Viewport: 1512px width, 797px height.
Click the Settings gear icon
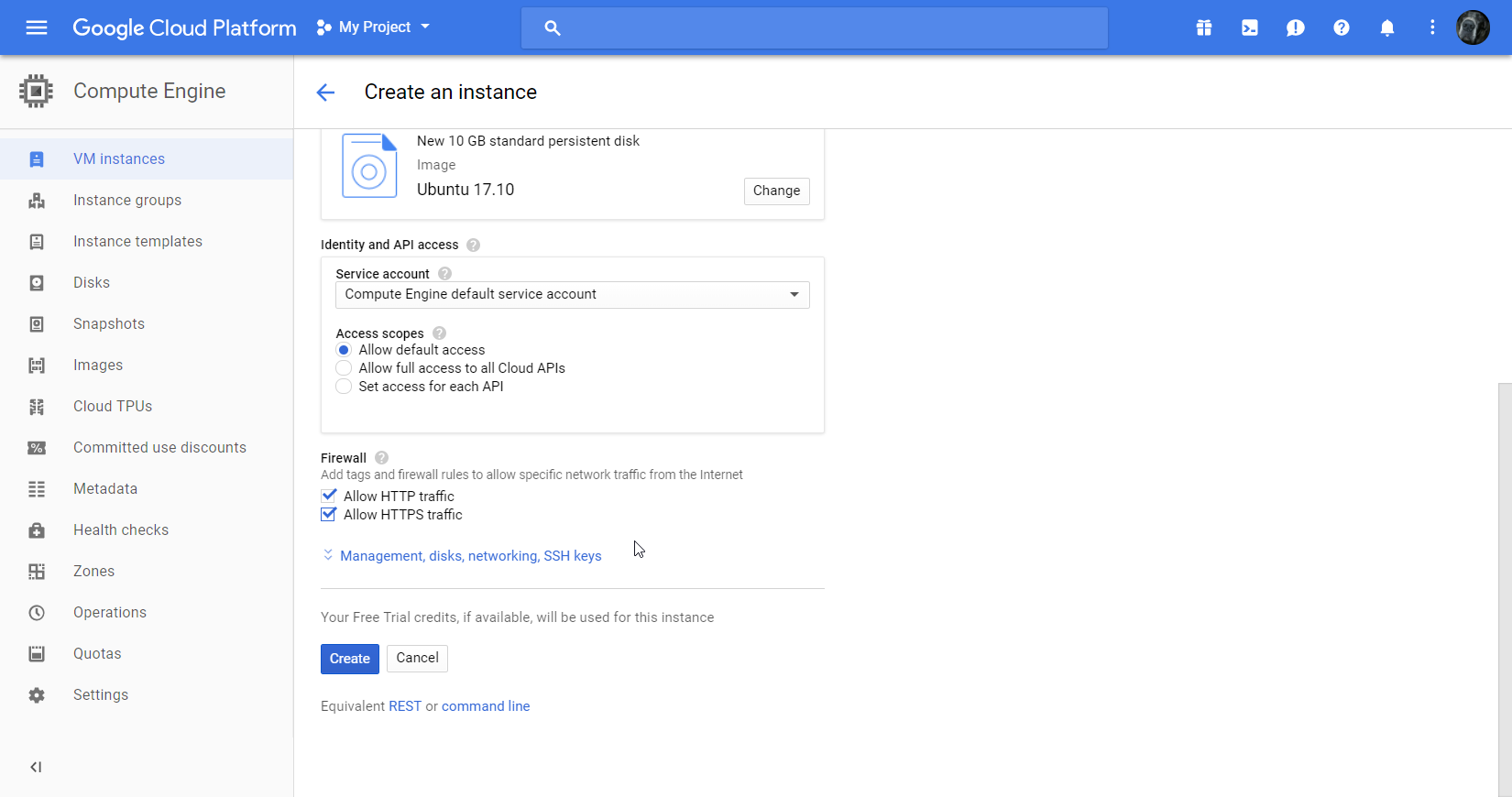tap(37, 695)
